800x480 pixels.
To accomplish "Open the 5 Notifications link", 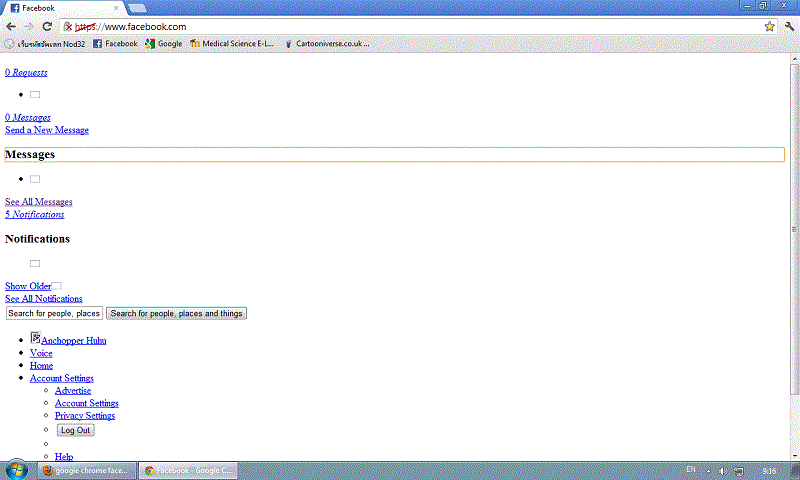I will coord(35,215).
